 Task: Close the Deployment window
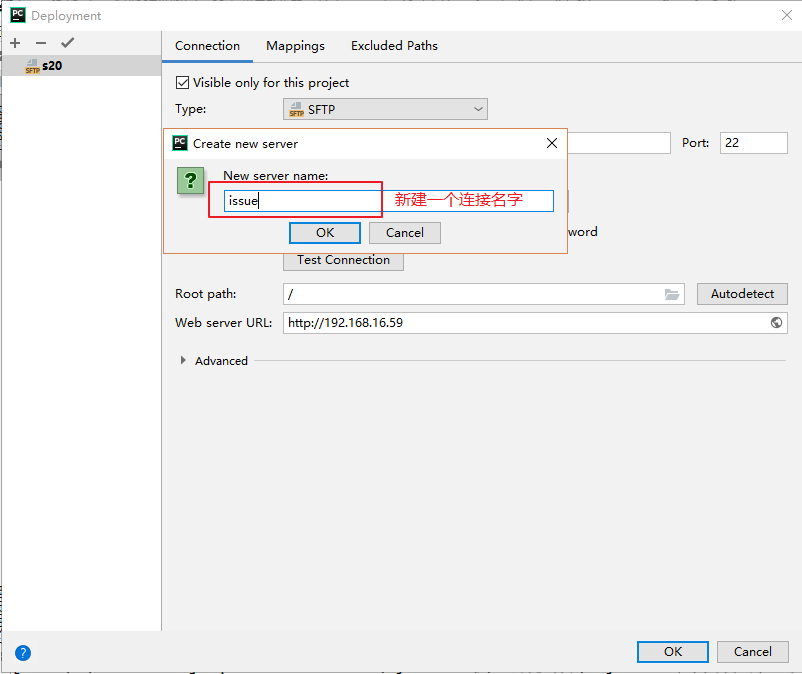pos(787,15)
